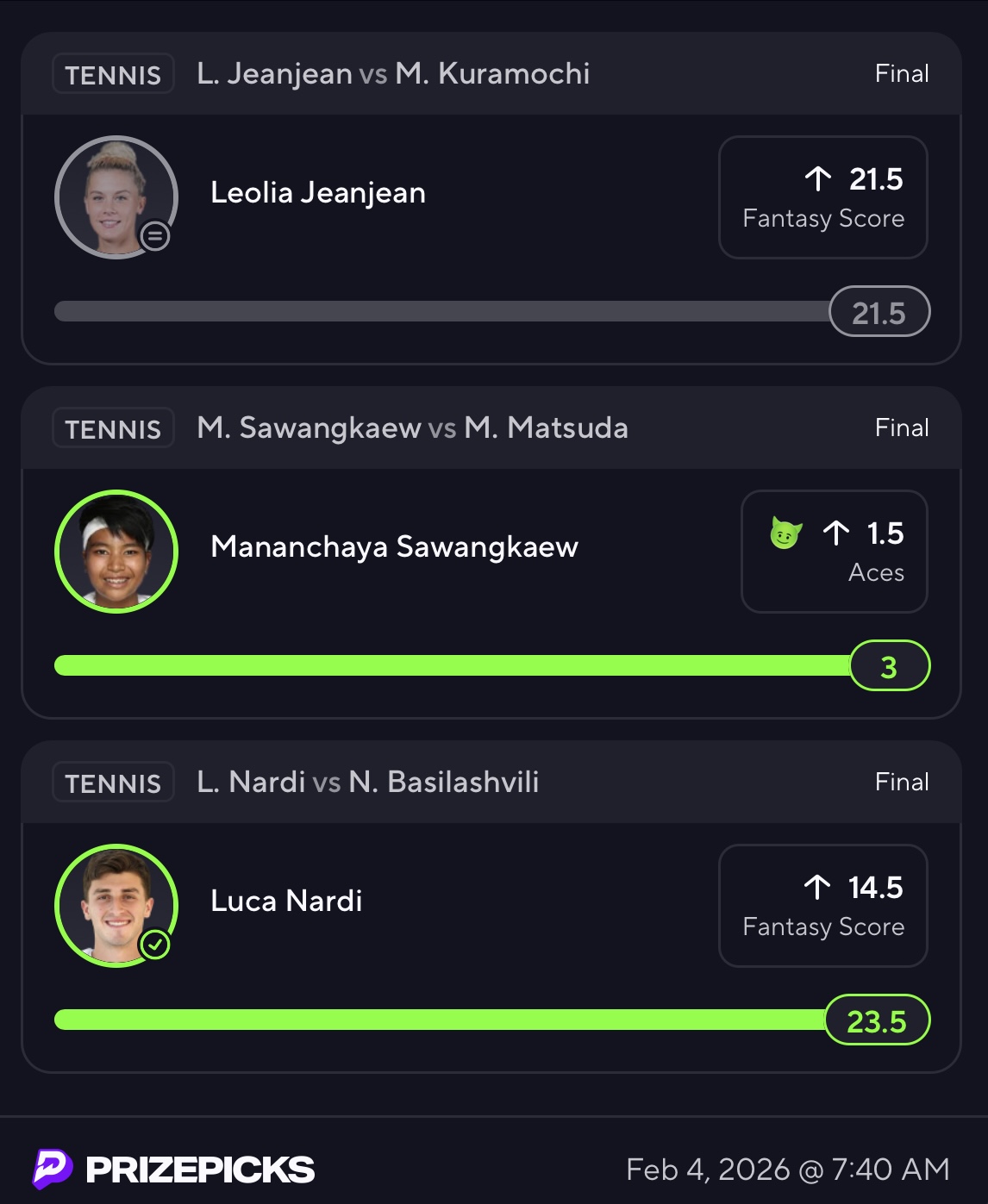Click the green 3 aces result pill
This screenshot has width=988, height=1204.
pyautogui.click(x=889, y=666)
